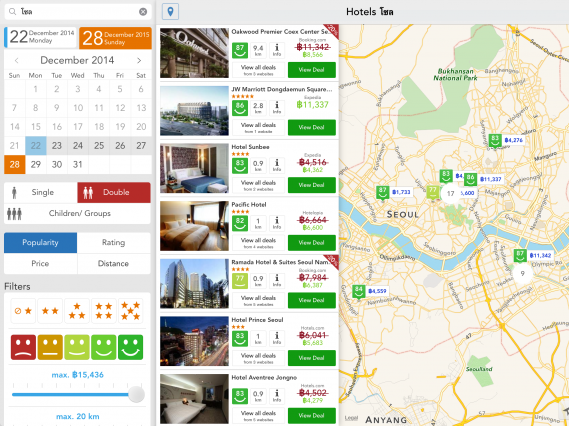
Task: Filter by zero to one star hotels
Action: pos(23,311)
